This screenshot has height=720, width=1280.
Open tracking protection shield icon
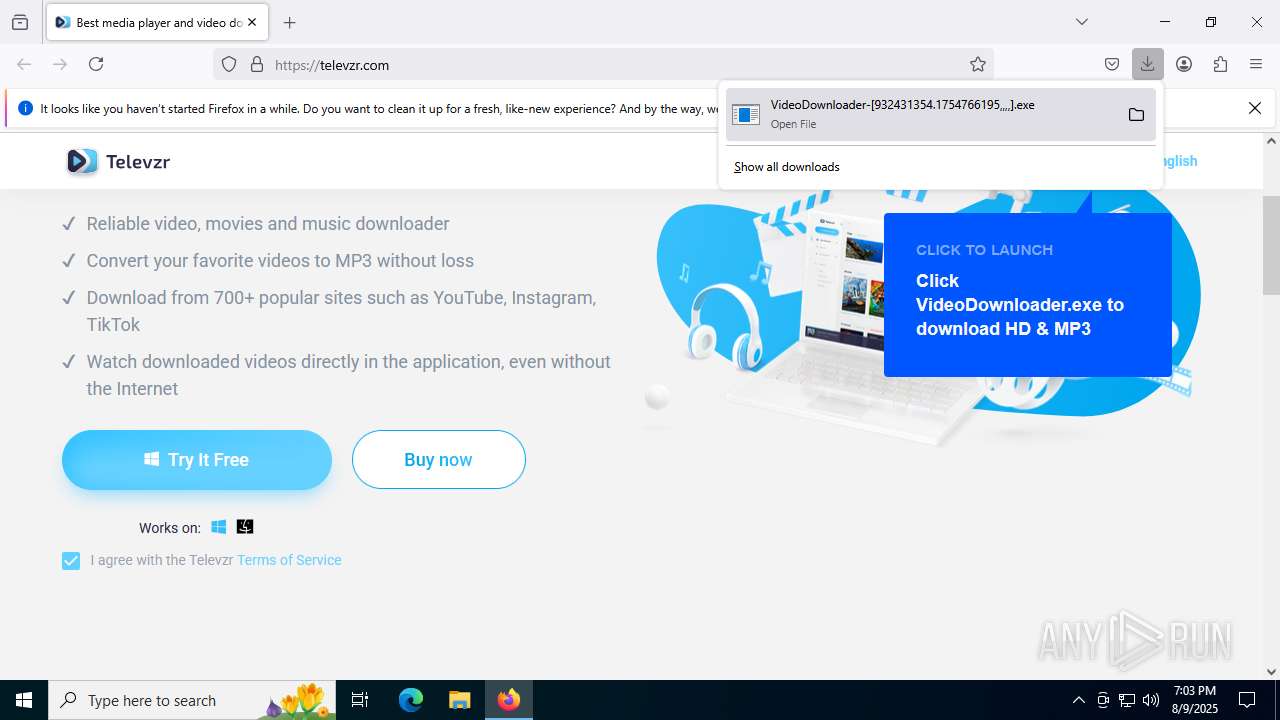coord(229,64)
